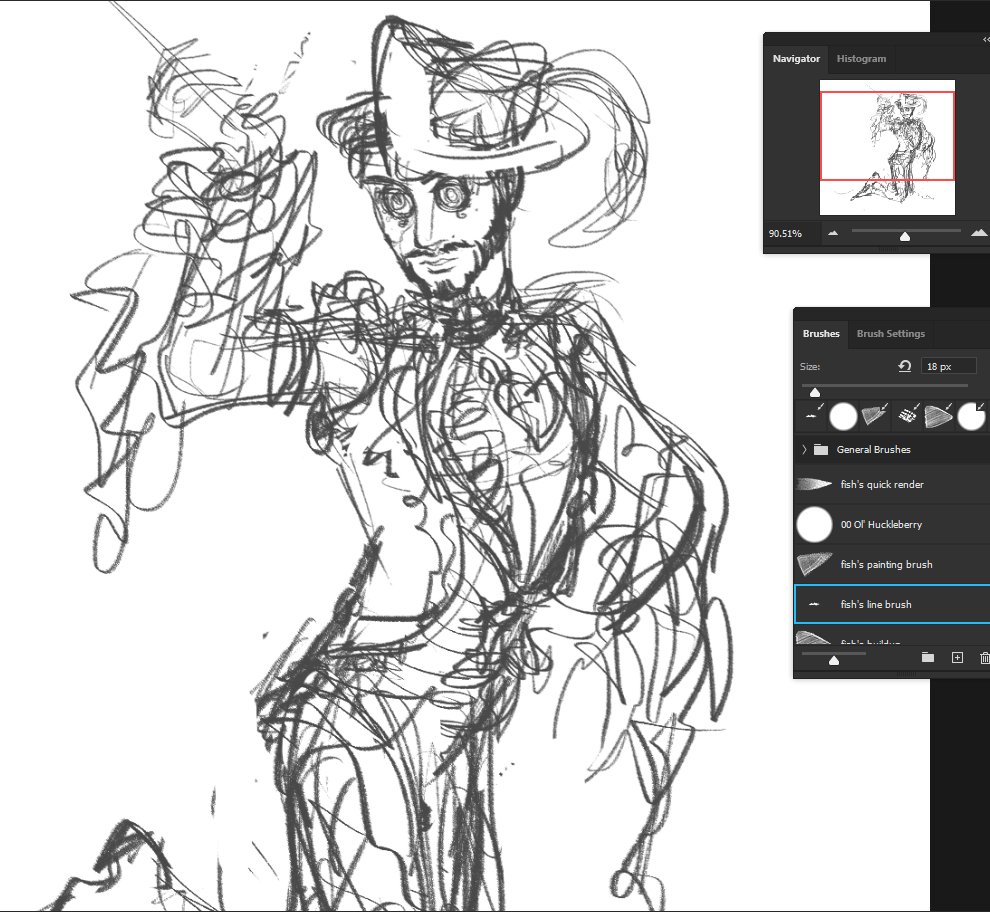
Task: Click the Navigator zoom out small mountains icon
Action: [833, 233]
